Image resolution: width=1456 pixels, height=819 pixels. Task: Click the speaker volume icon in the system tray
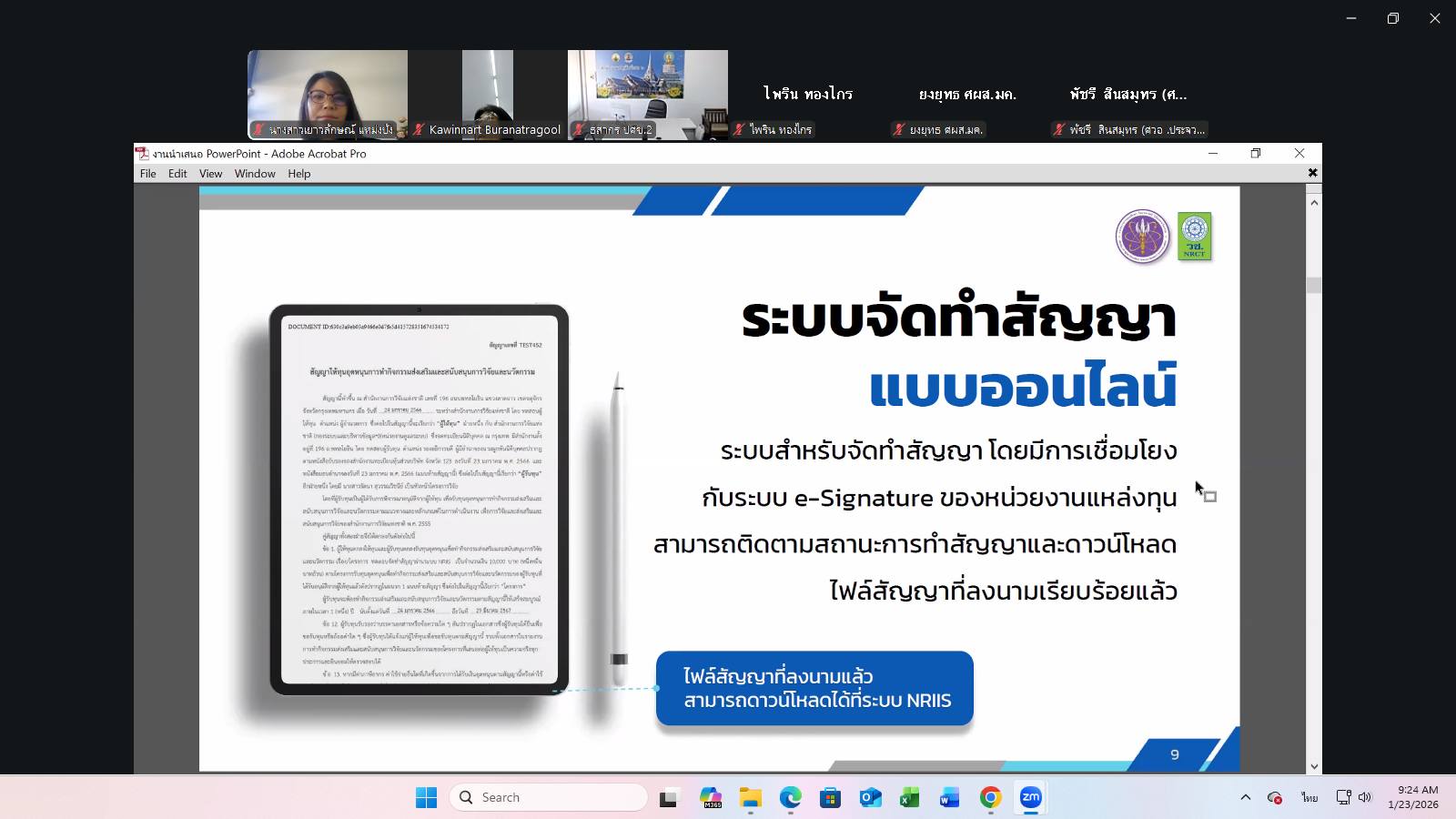click(1364, 797)
